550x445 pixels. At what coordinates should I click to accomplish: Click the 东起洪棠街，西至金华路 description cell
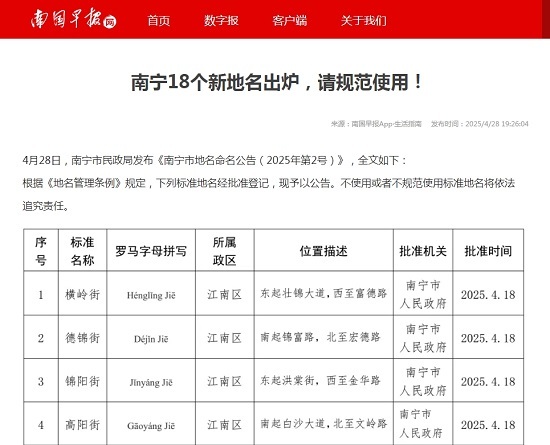pos(323,381)
